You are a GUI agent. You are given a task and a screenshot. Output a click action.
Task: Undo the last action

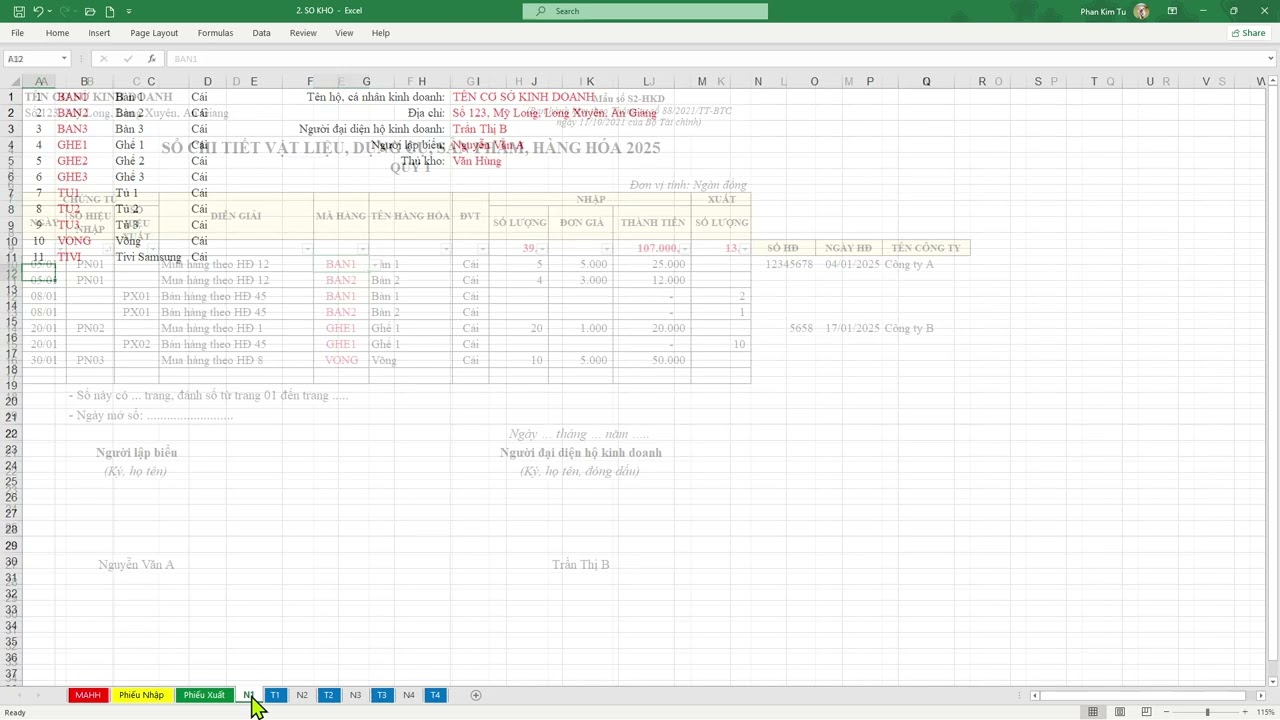pos(38,11)
